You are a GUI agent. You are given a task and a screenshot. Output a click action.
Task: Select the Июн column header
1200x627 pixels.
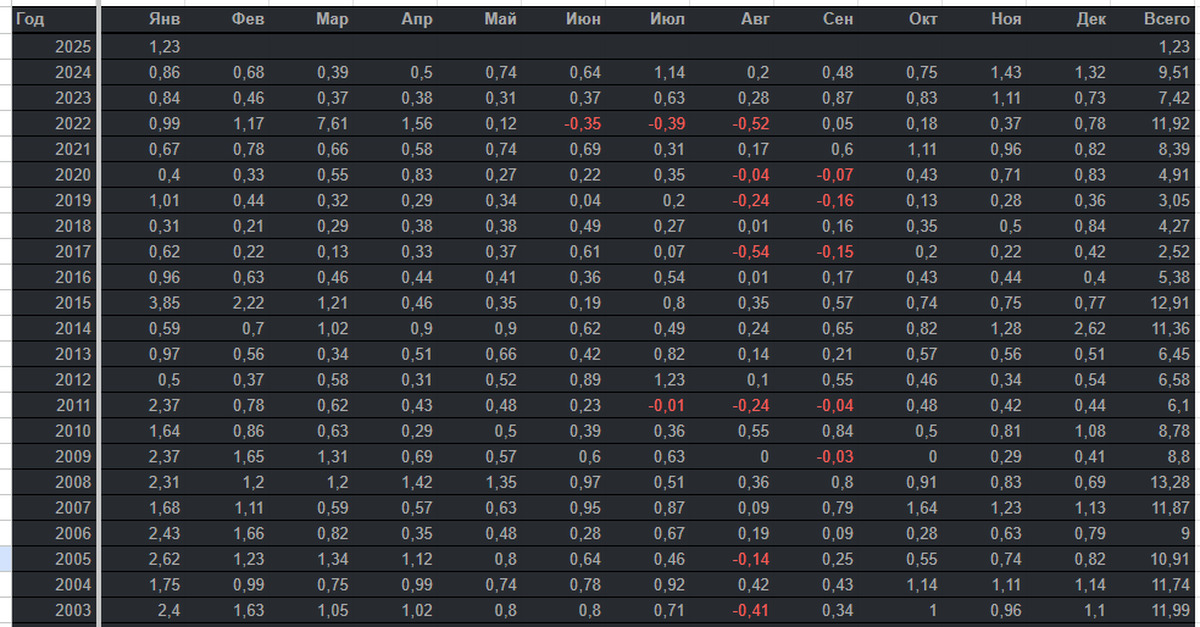click(583, 20)
